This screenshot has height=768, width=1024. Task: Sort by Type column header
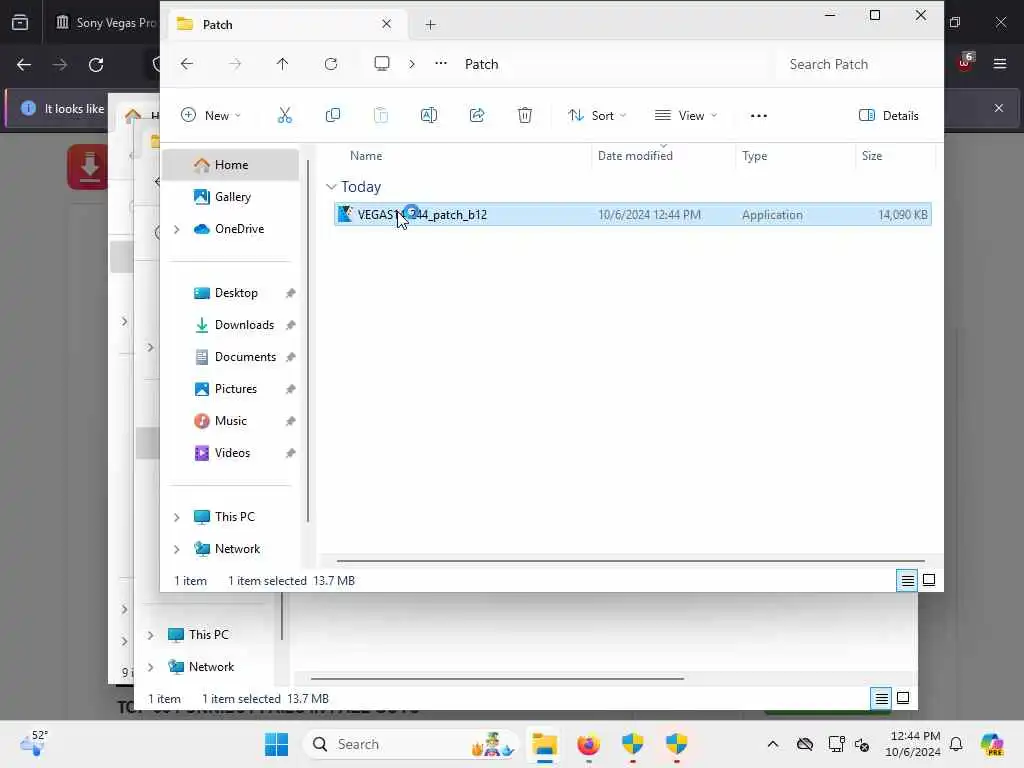754,156
